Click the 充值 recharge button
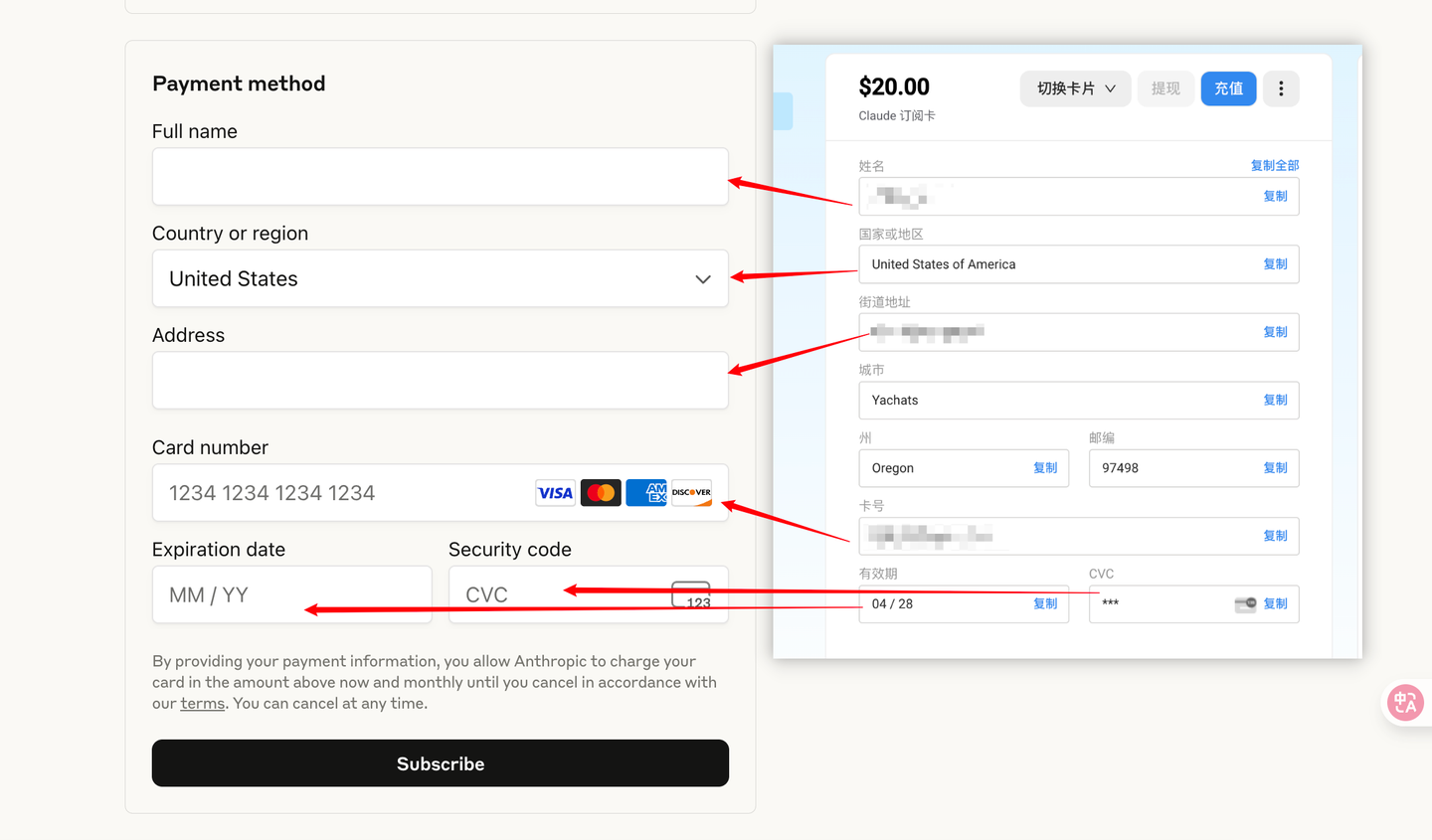1432x840 pixels. (x=1228, y=88)
